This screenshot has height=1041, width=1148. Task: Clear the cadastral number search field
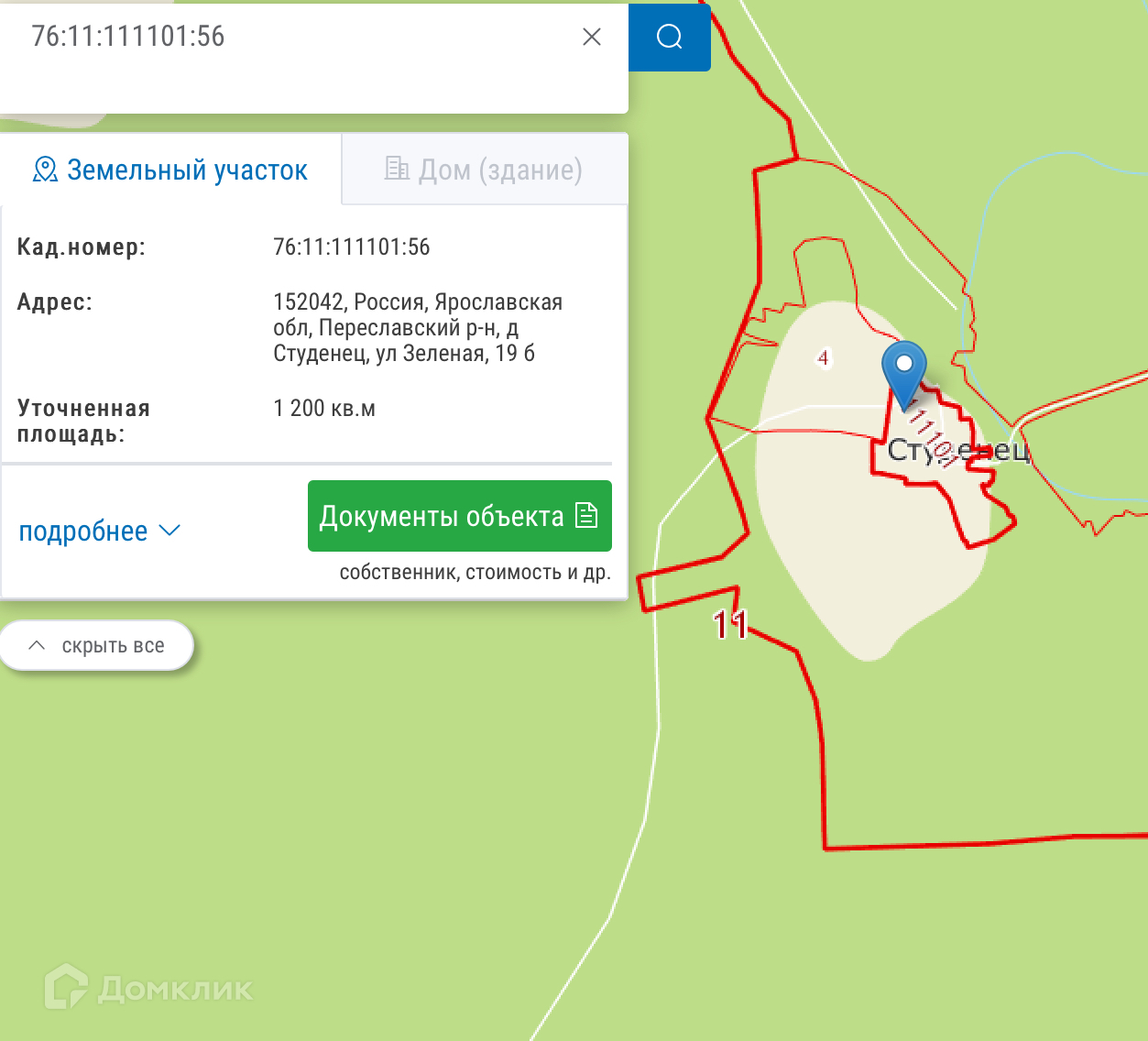[592, 37]
